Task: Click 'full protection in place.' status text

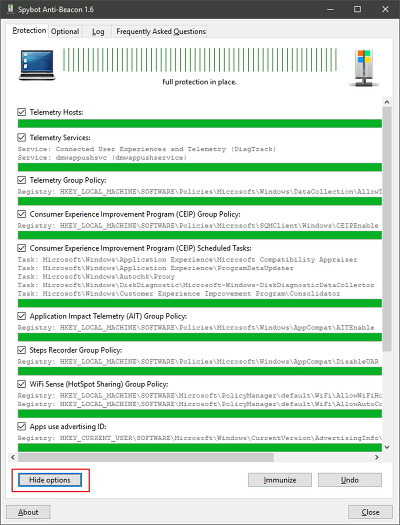Action: coord(199,82)
